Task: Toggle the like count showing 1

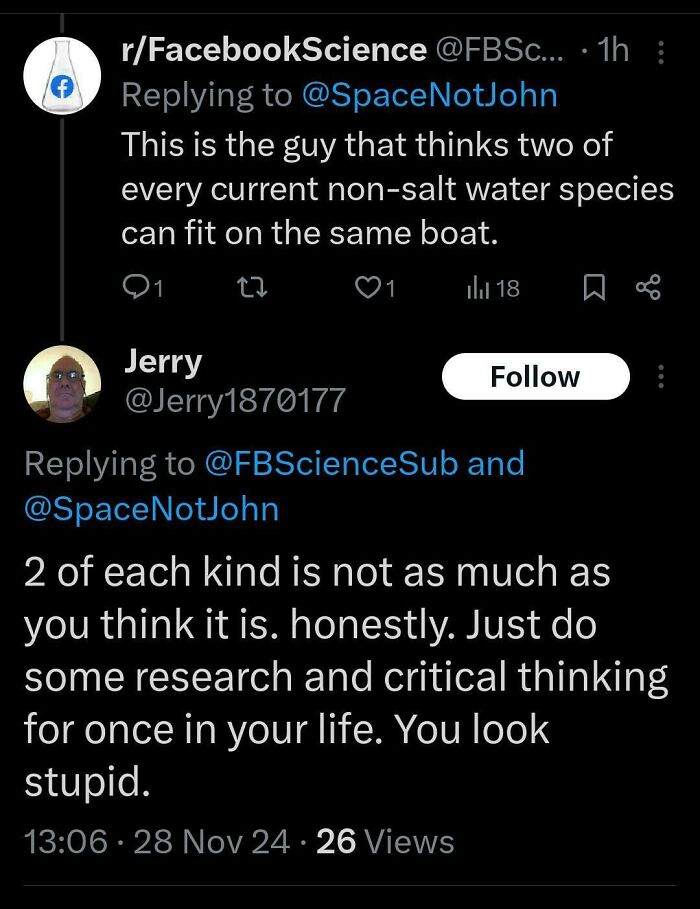Action: (x=392, y=288)
